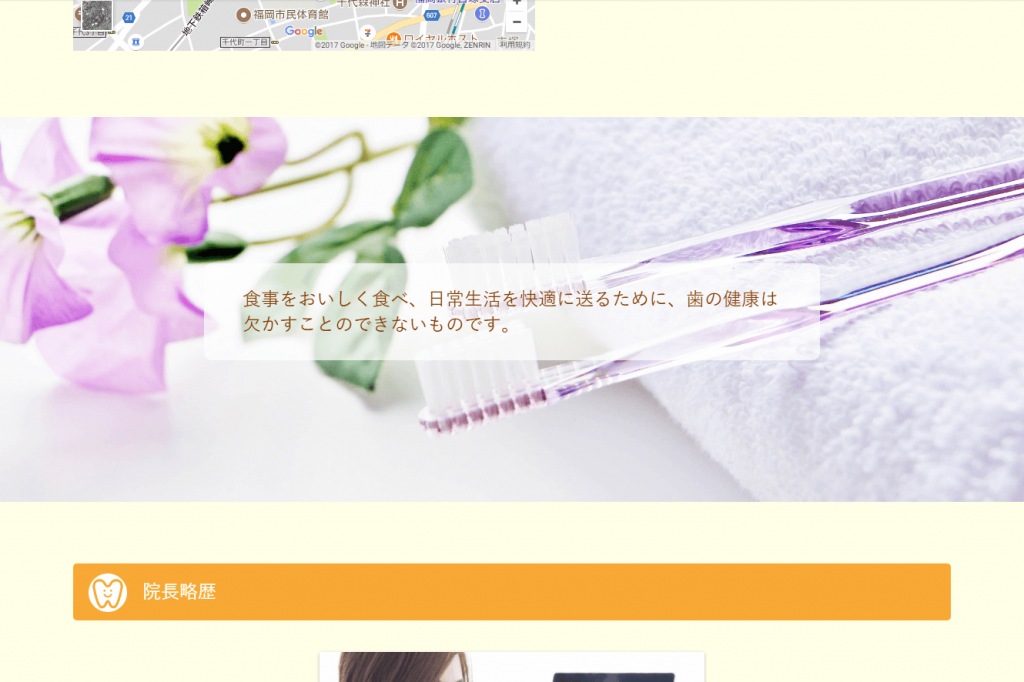Click the convenience store marker on map
This screenshot has height=682, width=1024.
(368, 33)
